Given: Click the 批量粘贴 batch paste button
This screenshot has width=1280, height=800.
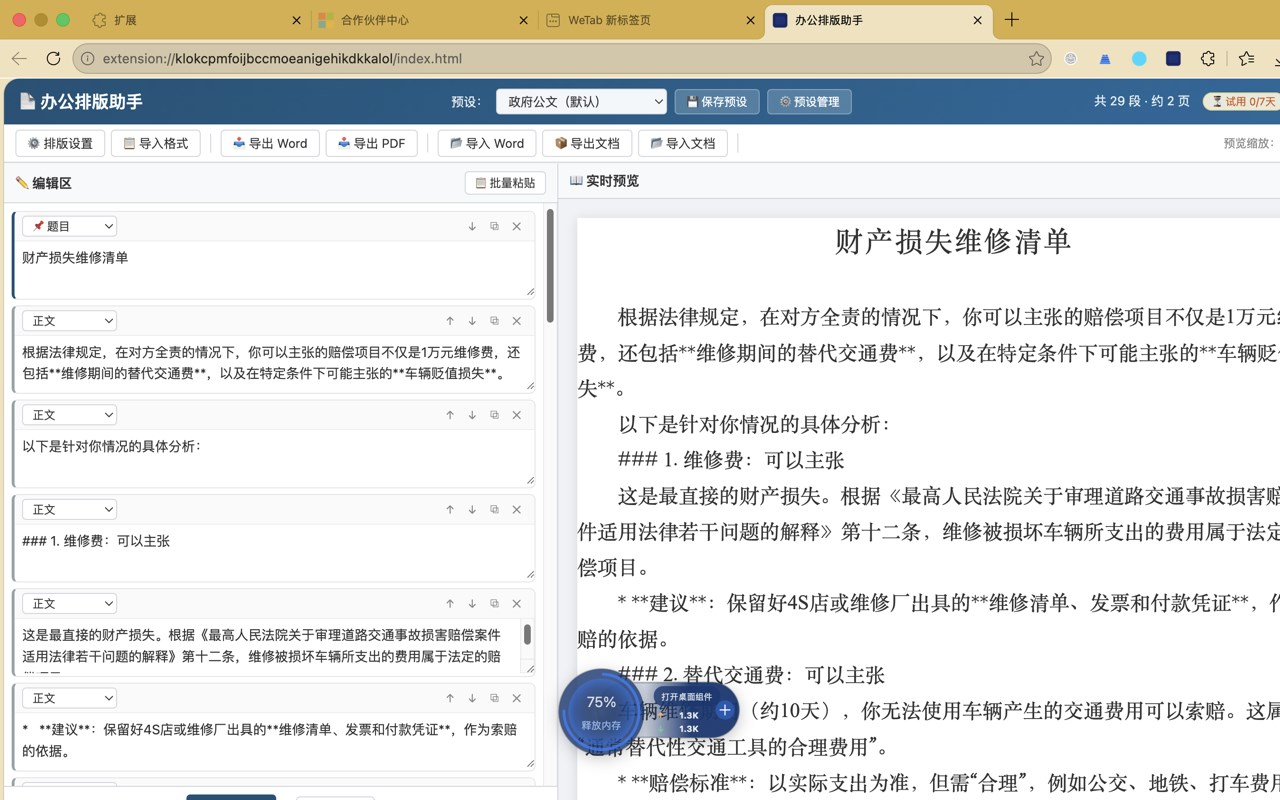Looking at the screenshot, I should pos(505,183).
